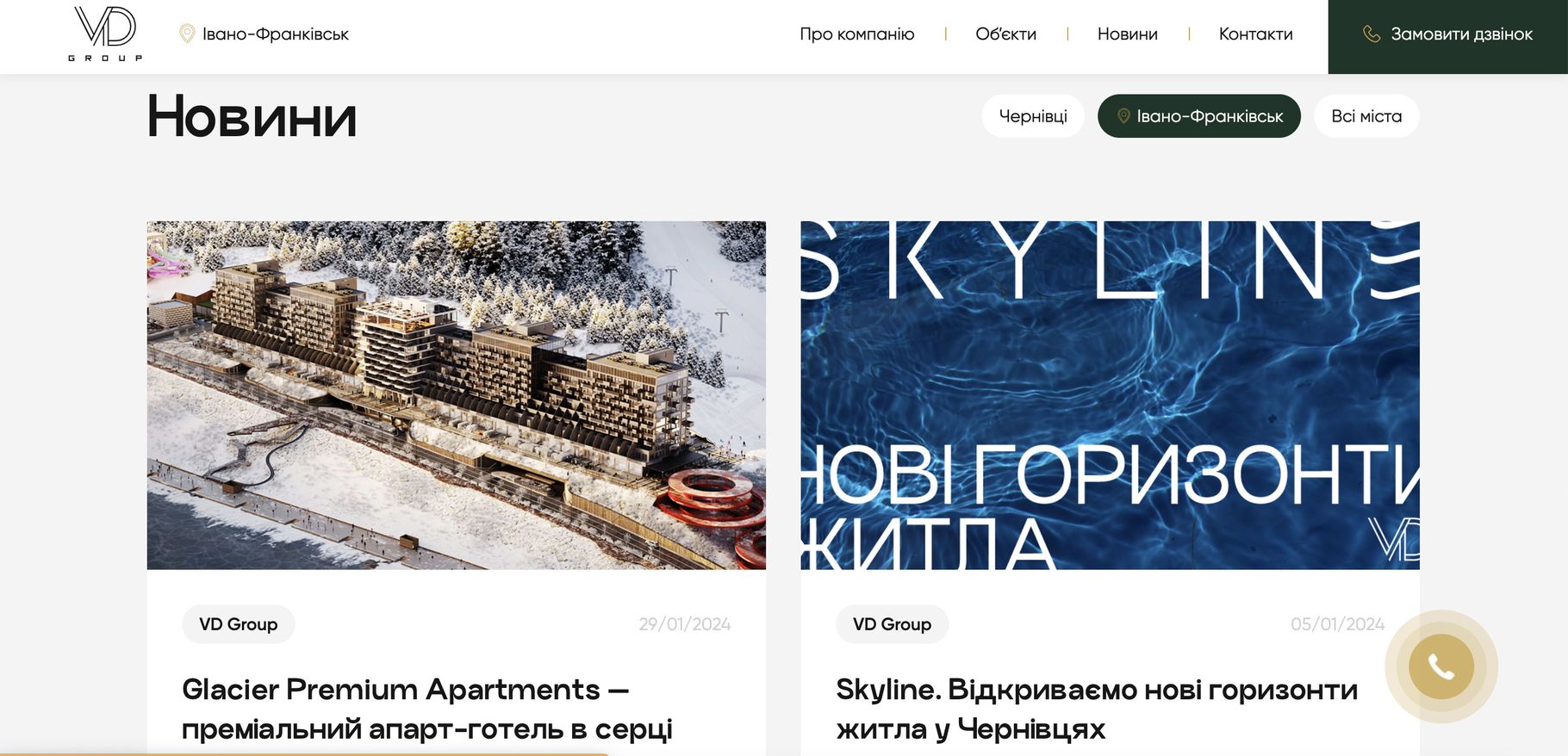Image resolution: width=1568 pixels, height=756 pixels.
Task: Select the Івано-Франківськ news filter
Action: pos(1199,115)
